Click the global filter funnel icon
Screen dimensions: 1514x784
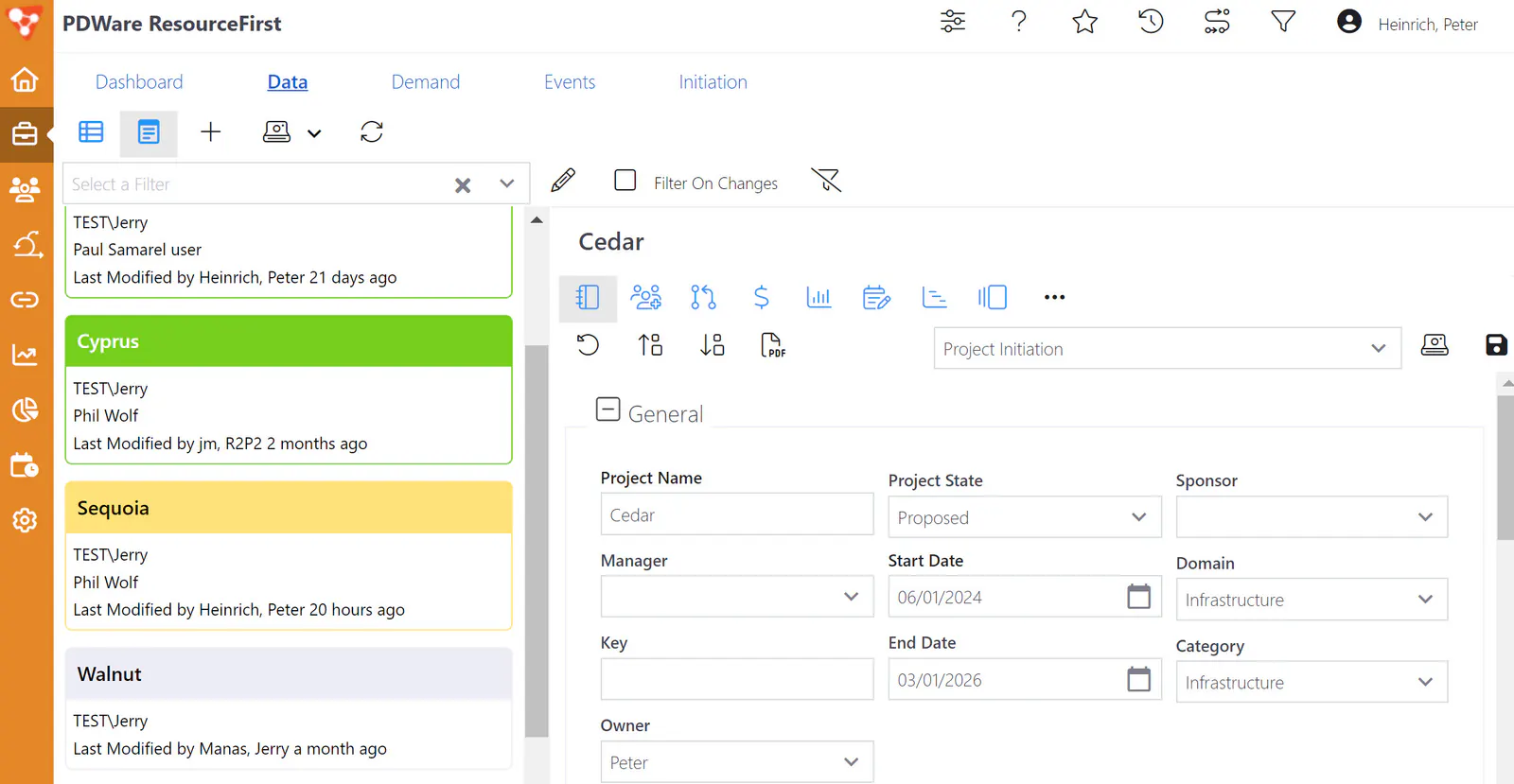pos(1283,22)
